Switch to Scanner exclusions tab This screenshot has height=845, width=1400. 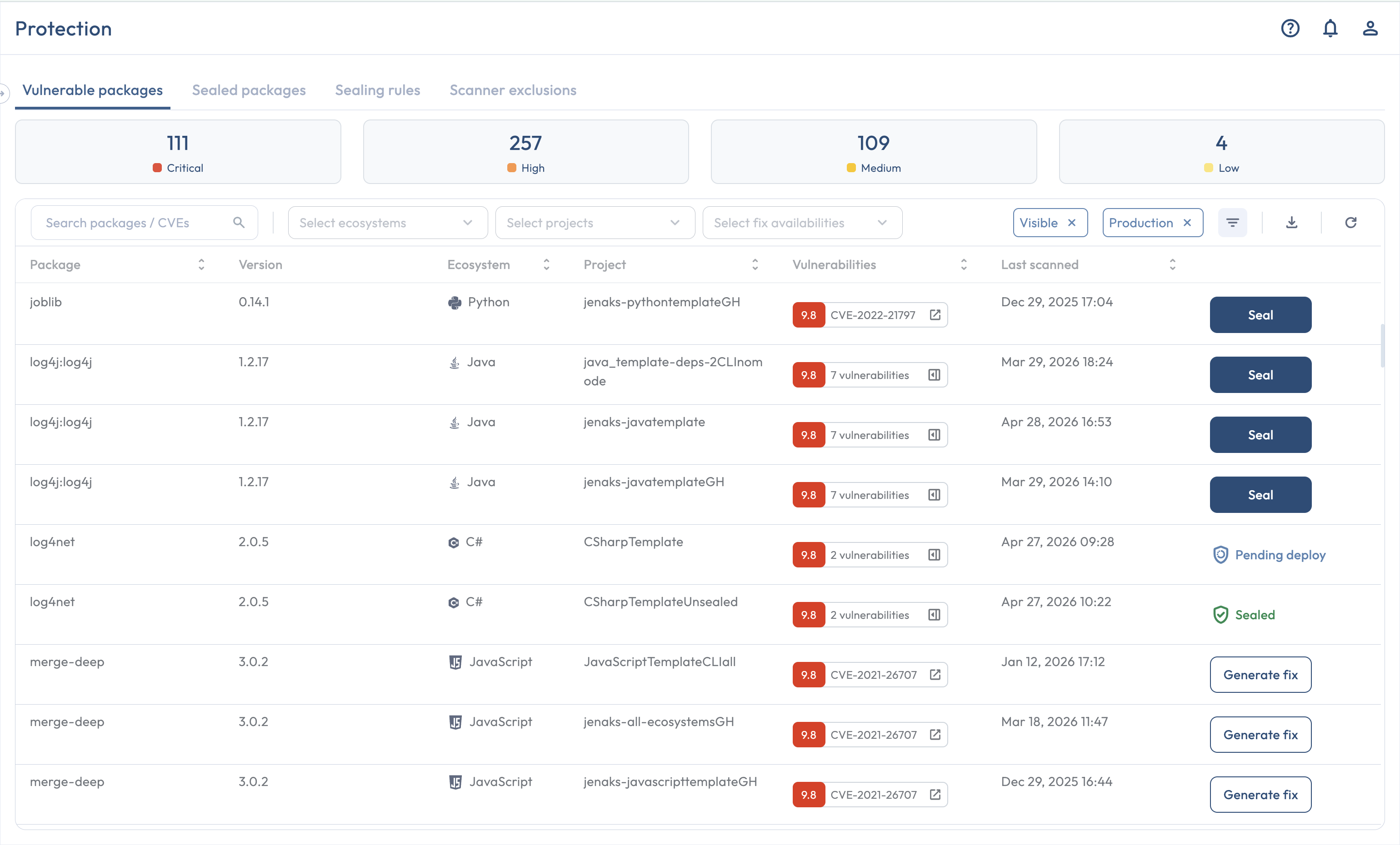click(x=513, y=90)
